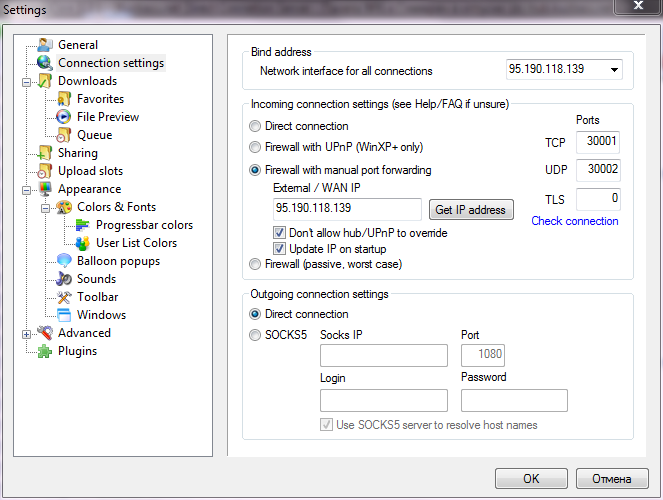Click the Get IP address button
This screenshot has width=663, height=500.
471,210
